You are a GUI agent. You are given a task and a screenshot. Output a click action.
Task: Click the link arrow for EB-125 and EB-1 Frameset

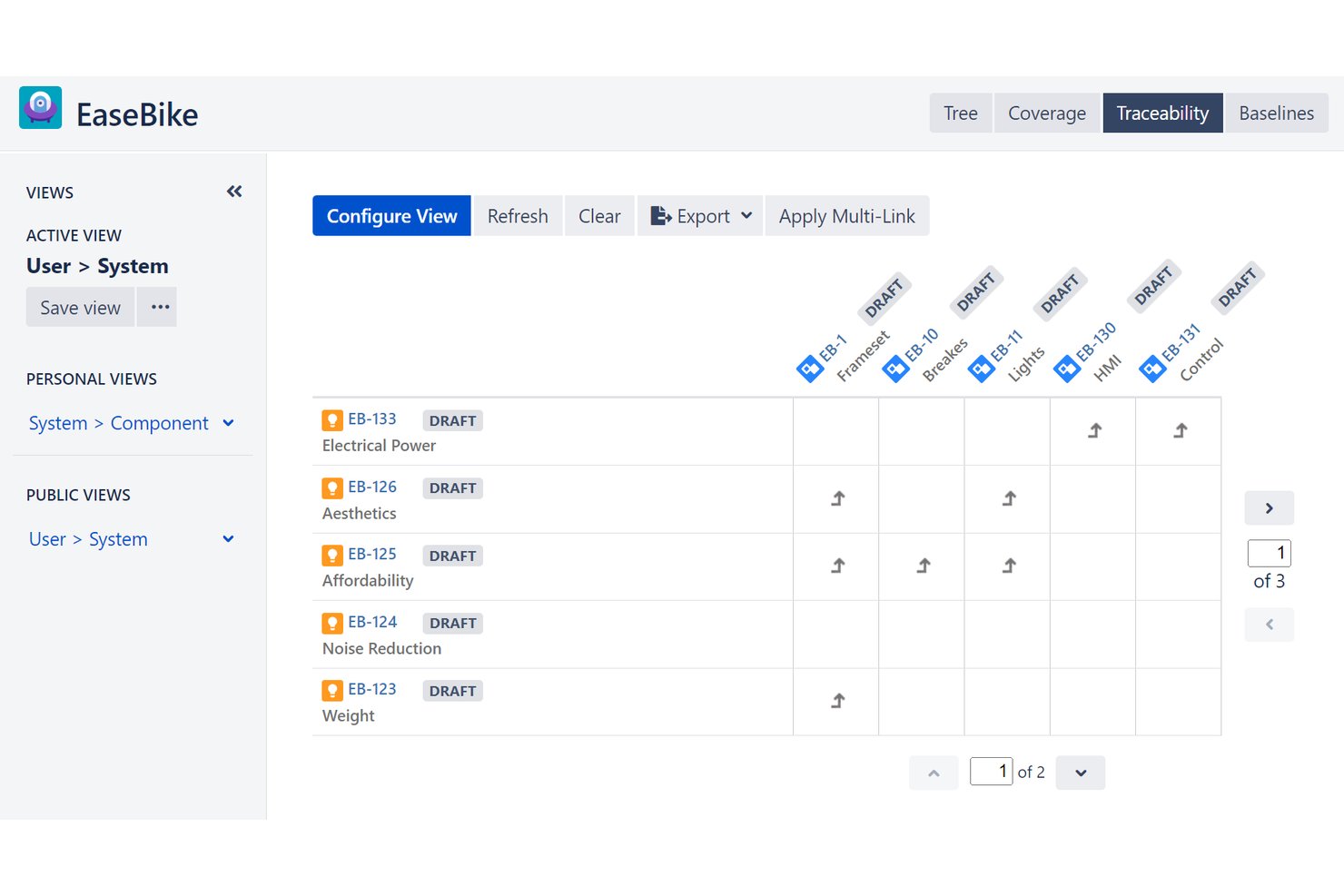pyautogui.click(x=837, y=566)
